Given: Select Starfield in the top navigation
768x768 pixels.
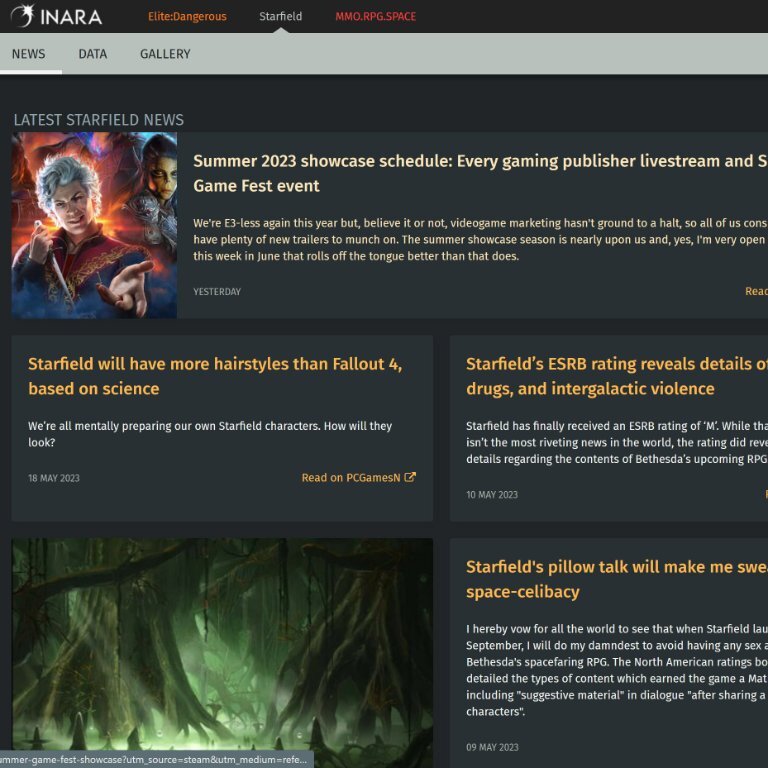Looking at the screenshot, I should [x=280, y=17].
